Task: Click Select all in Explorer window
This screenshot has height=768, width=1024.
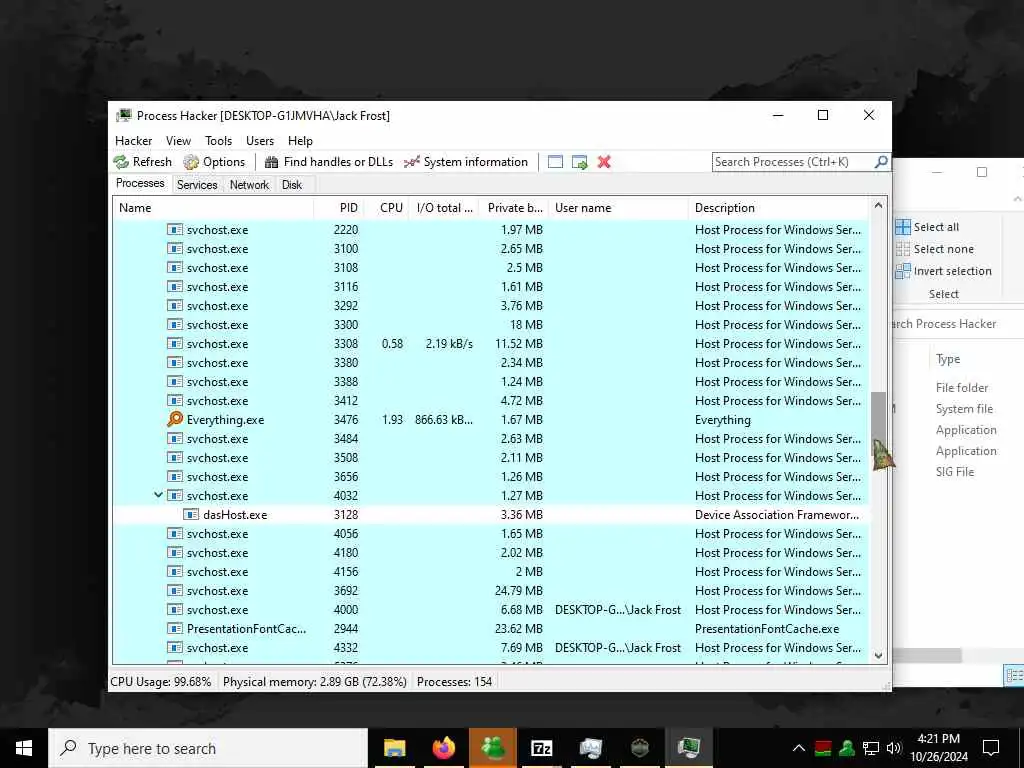Action: point(927,227)
